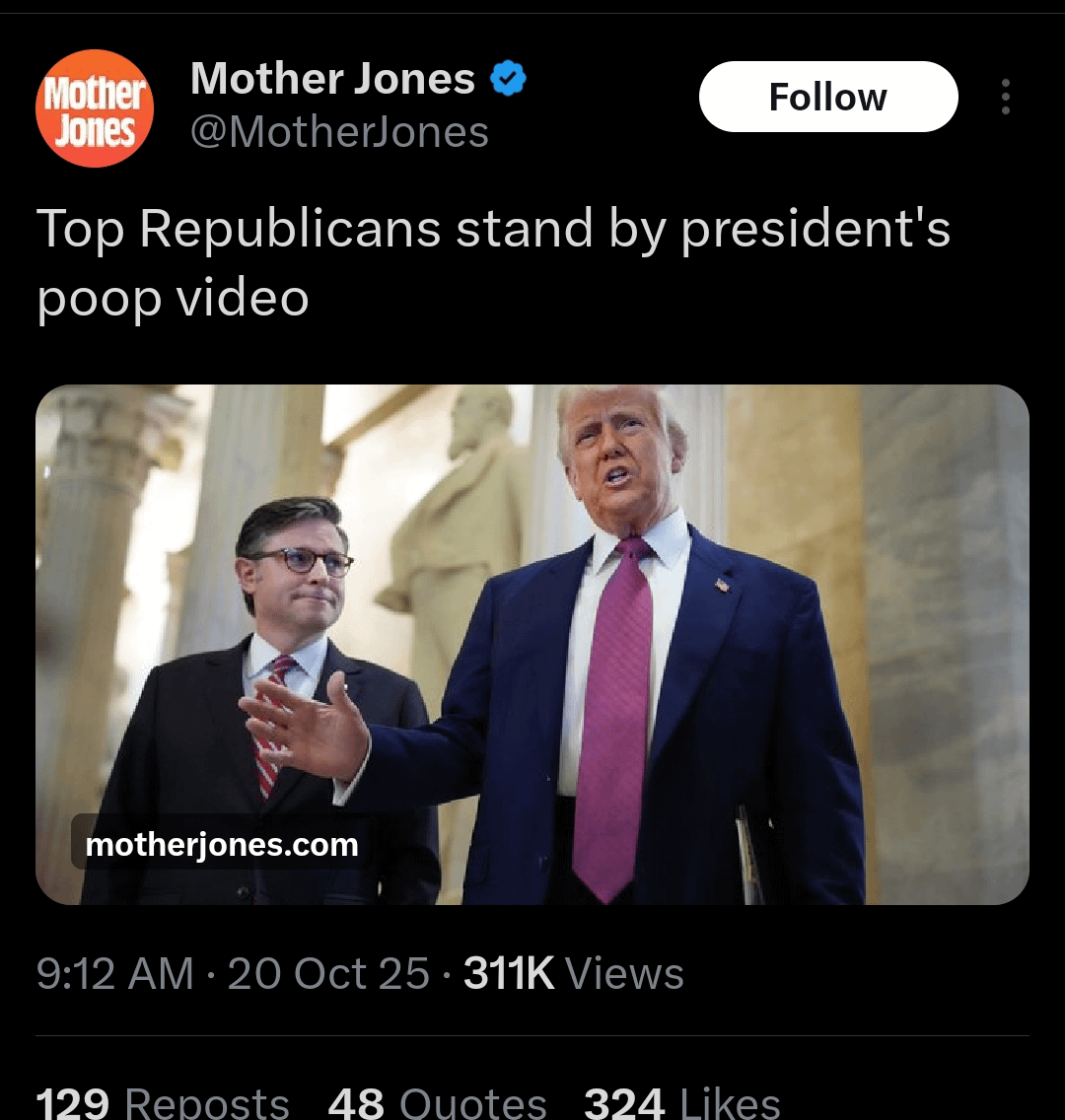Click the blue verified checkmark badge

coord(509,79)
